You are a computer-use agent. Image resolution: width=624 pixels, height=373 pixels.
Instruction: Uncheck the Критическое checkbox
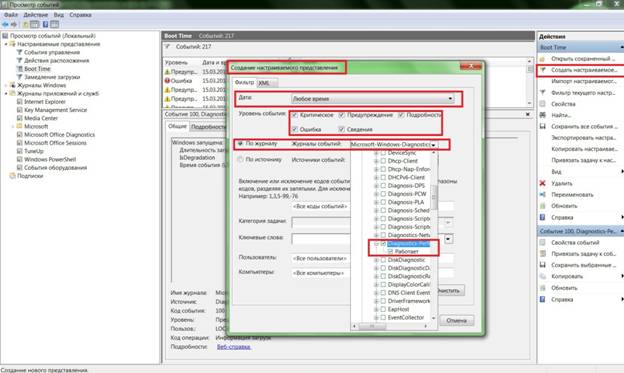(295, 115)
